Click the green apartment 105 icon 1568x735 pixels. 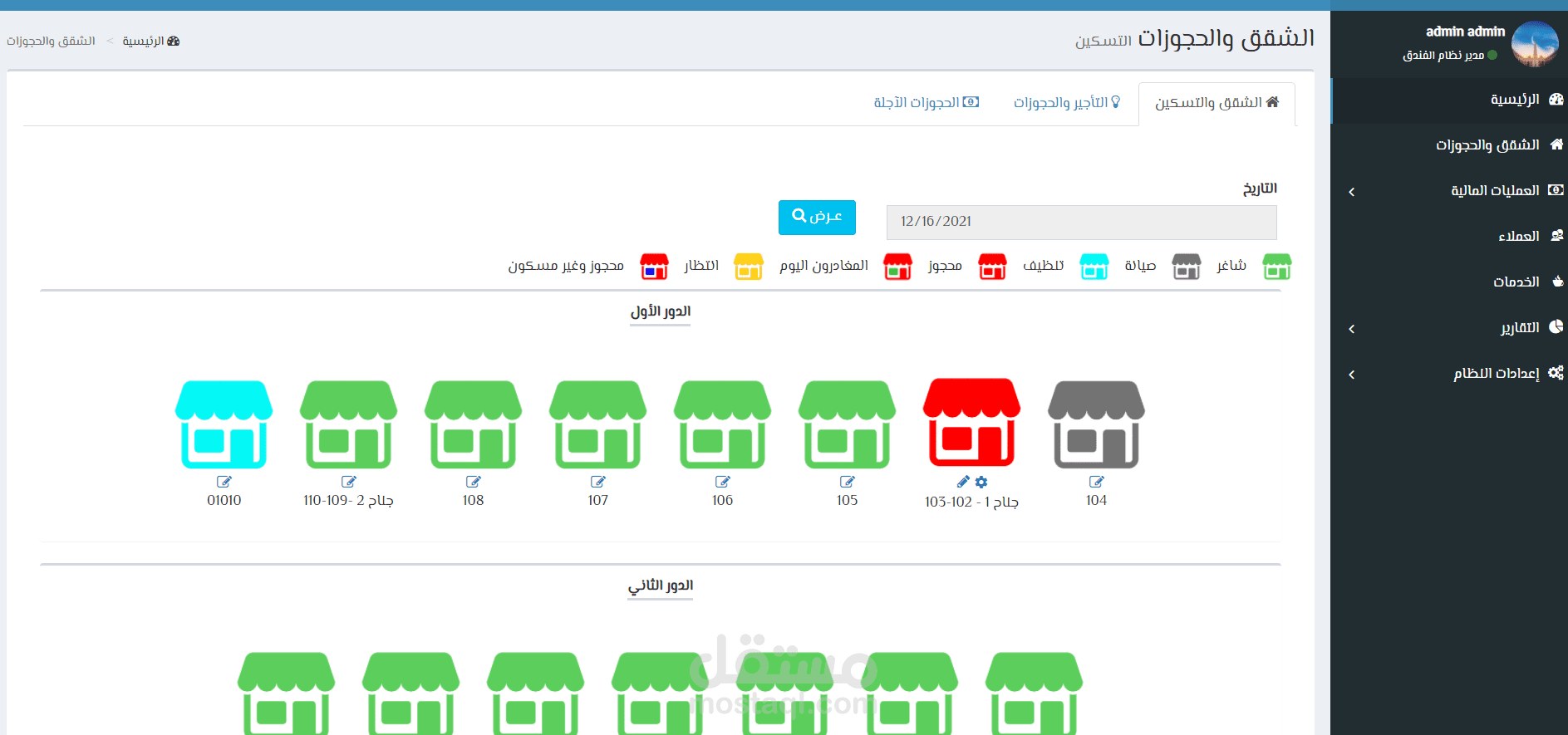pyautogui.click(x=847, y=424)
